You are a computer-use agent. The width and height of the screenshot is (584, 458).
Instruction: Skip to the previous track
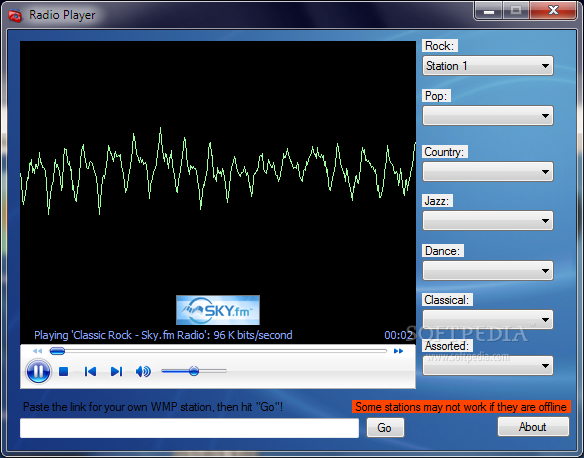click(x=91, y=372)
